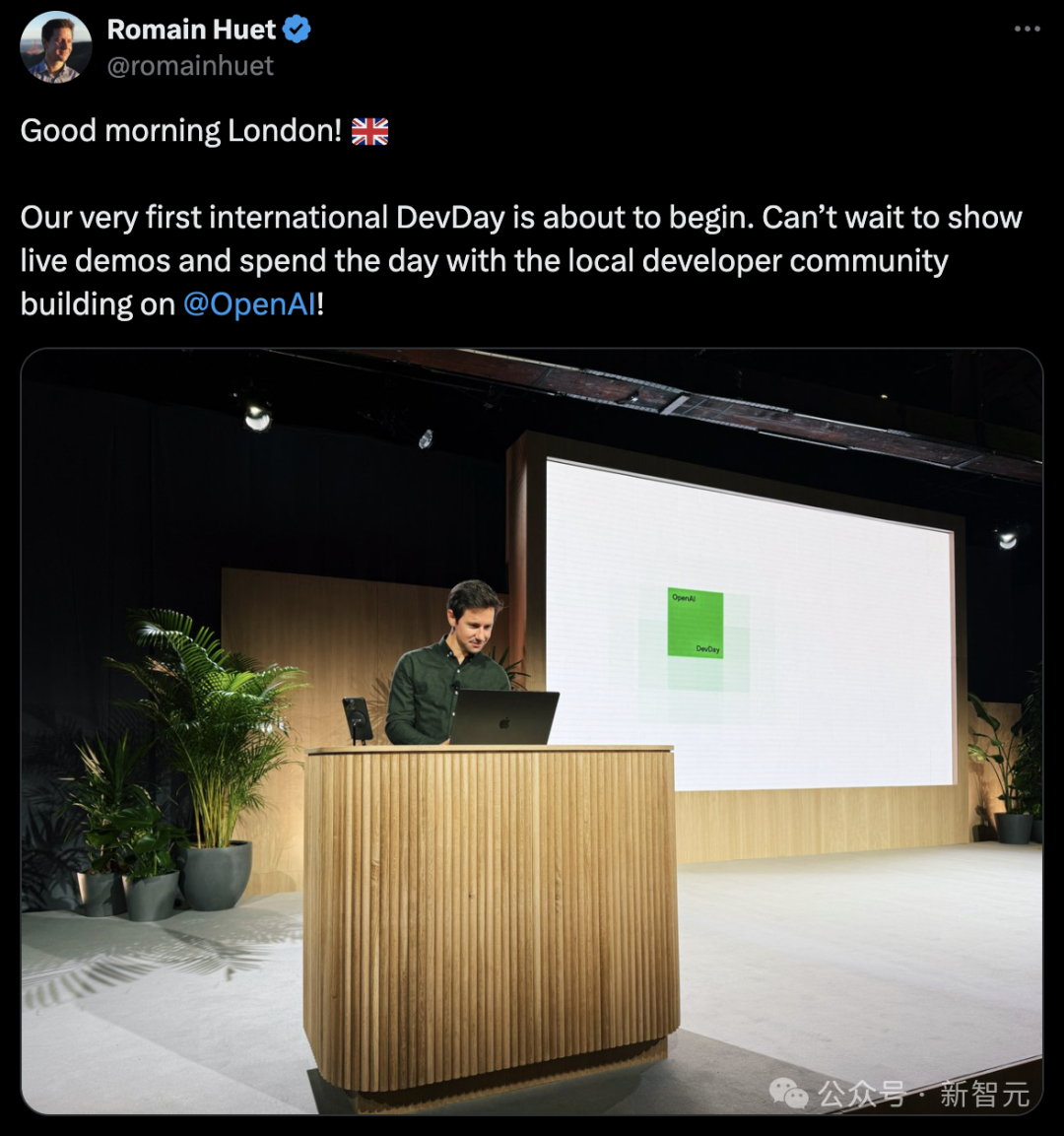Click the 新智元 watermark text

pyautogui.click(x=984, y=1094)
